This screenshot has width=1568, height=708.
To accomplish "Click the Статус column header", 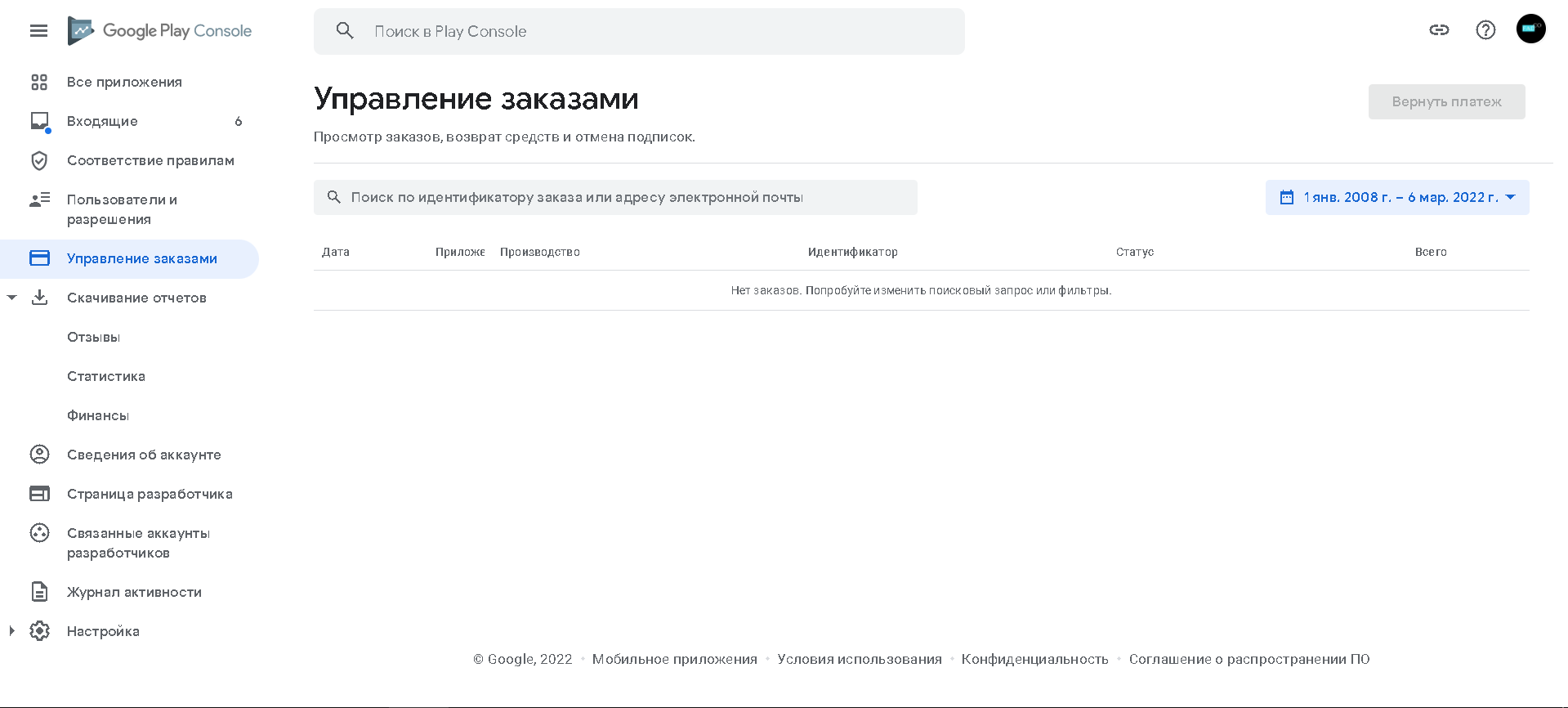I will tap(1135, 252).
